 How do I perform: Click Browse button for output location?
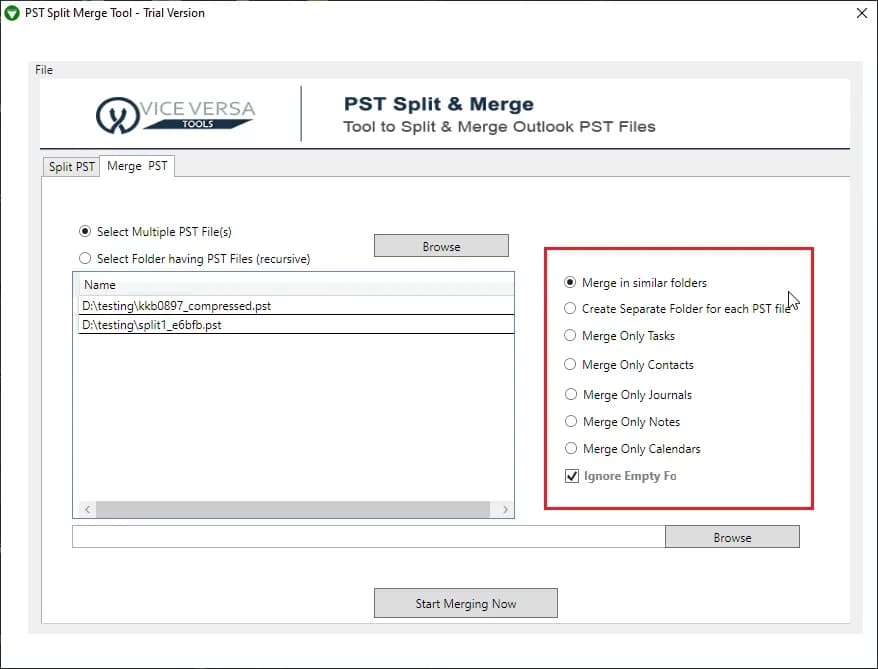pyautogui.click(x=732, y=537)
